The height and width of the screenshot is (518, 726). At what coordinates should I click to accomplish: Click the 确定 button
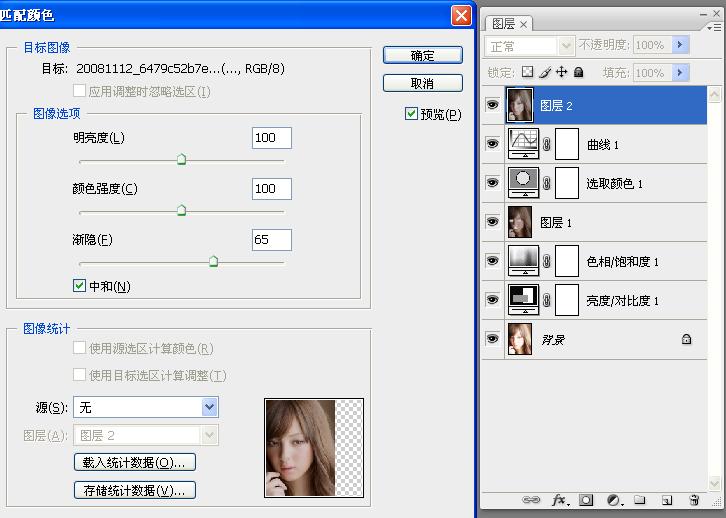pyautogui.click(x=423, y=56)
